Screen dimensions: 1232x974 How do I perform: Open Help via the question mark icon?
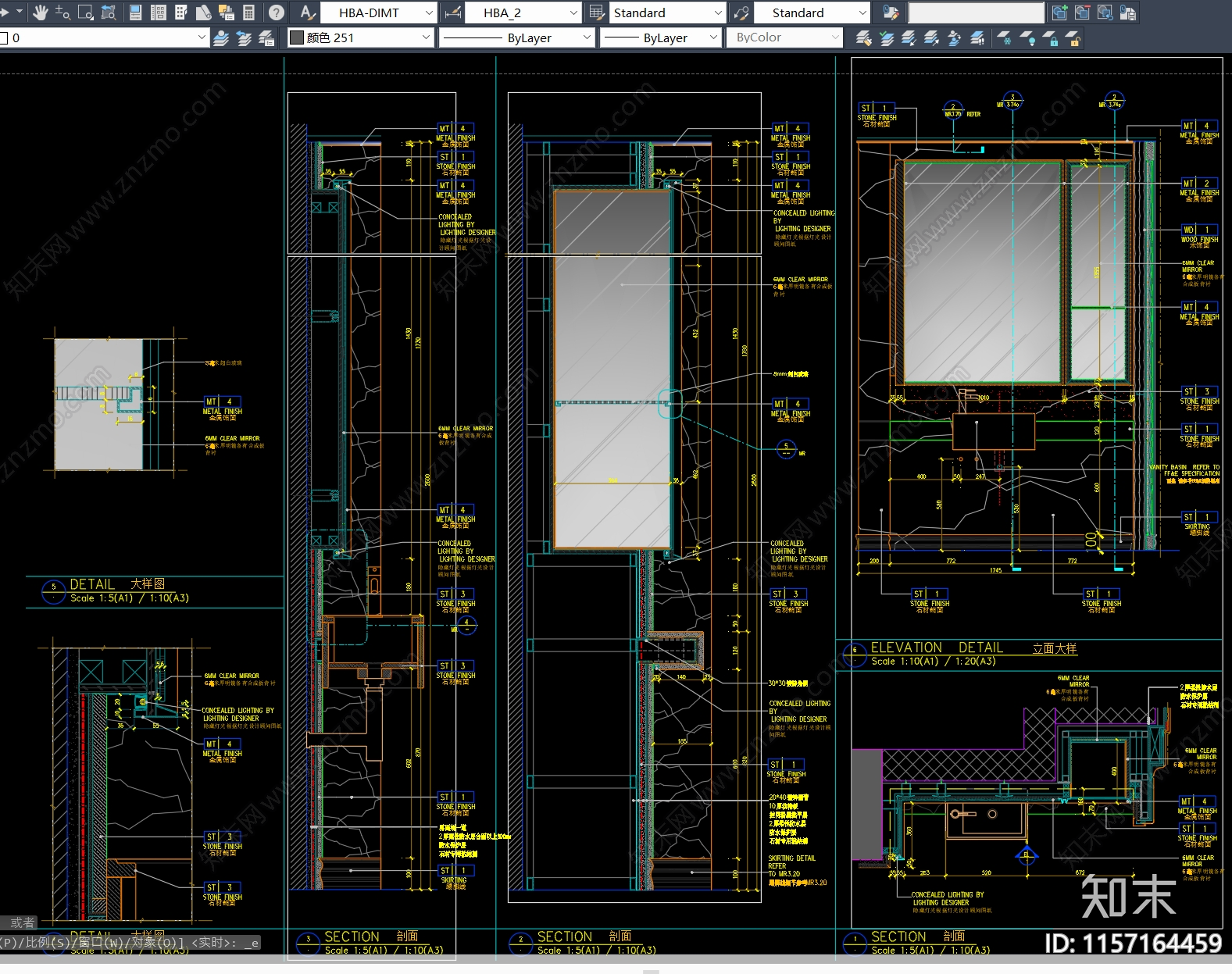click(276, 12)
